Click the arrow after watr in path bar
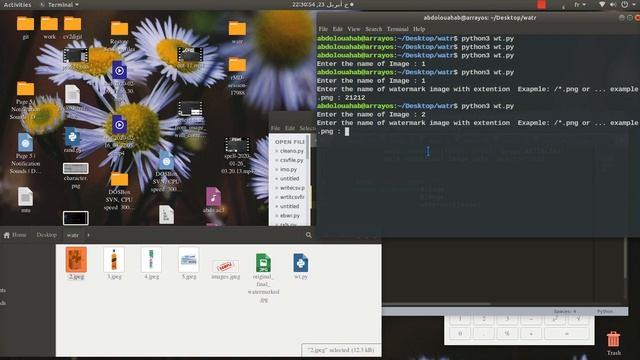 point(89,235)
